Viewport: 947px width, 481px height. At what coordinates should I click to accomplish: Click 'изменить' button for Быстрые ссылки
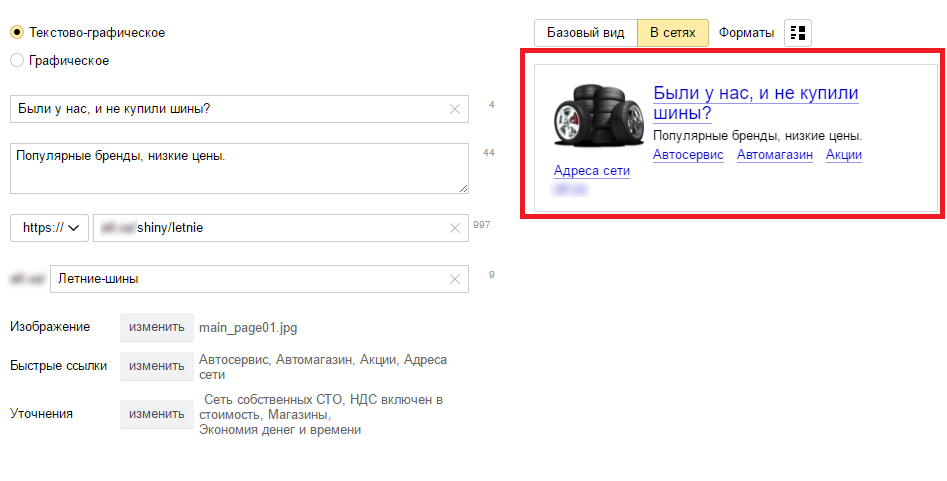[x=157, y=366]
